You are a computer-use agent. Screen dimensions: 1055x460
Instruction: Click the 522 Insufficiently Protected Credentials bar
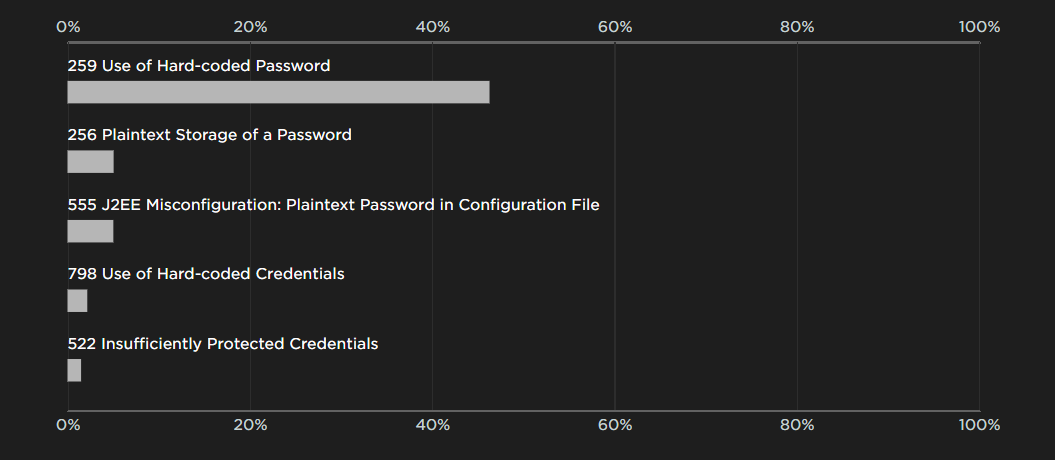coord(74,371)
